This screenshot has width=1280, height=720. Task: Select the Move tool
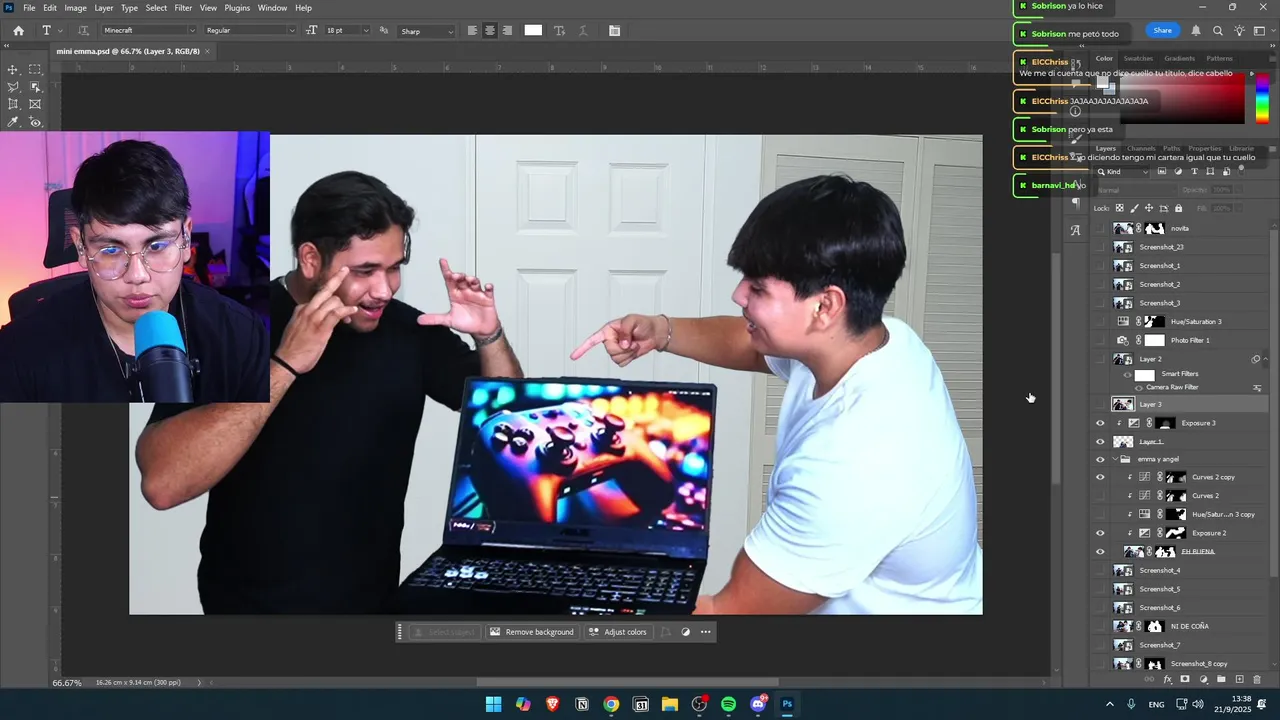tap(13, 70)
